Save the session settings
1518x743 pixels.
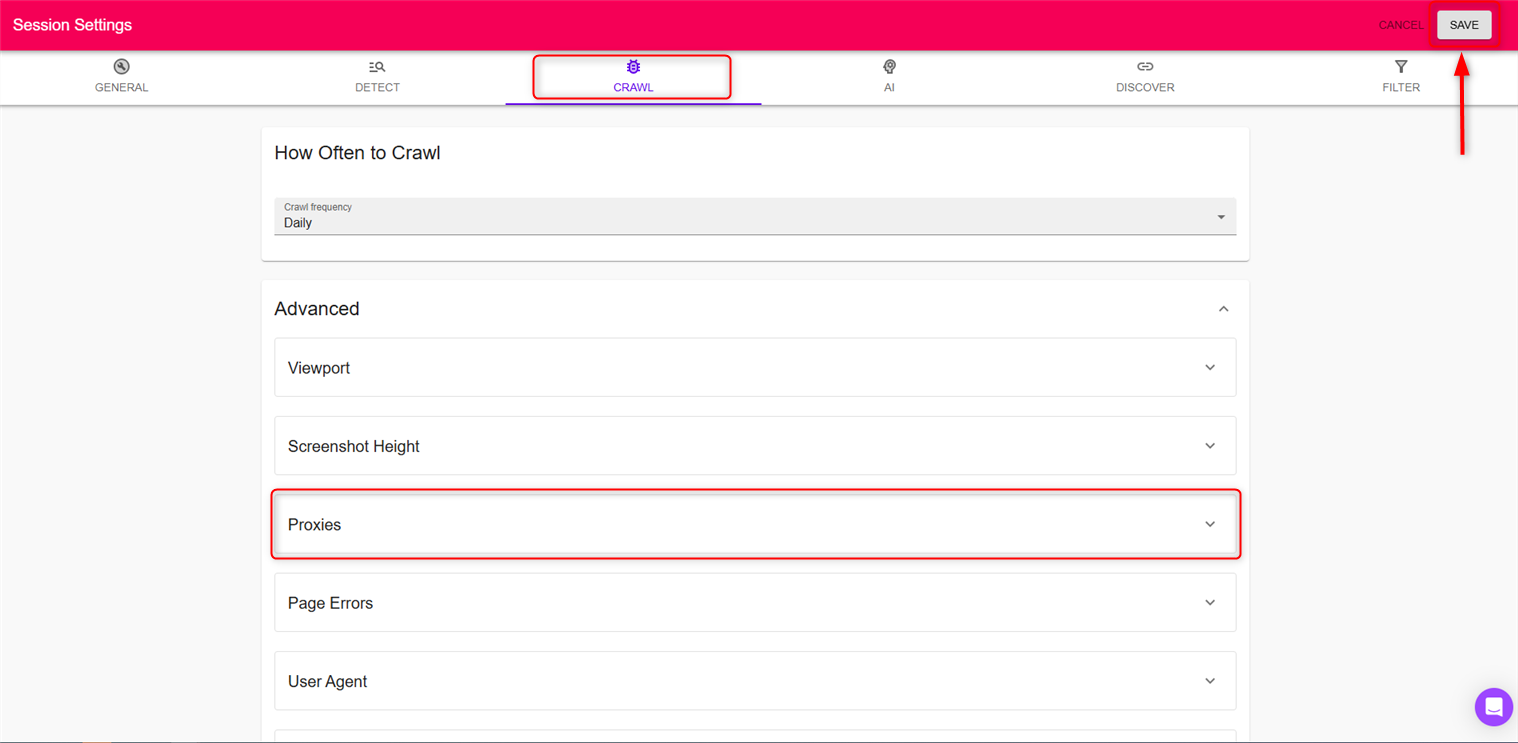[1464, 25]
